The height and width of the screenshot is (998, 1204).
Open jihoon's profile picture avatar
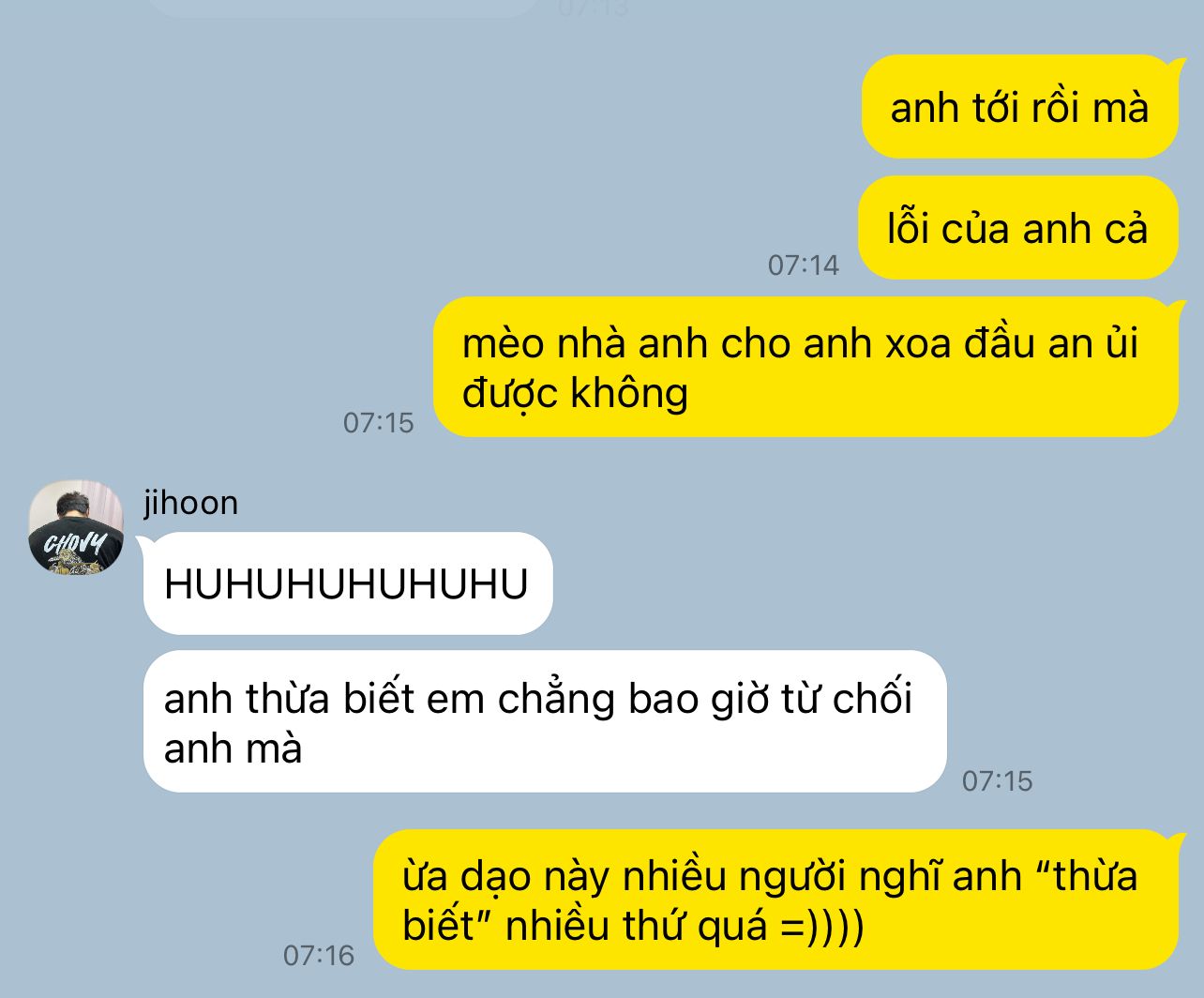coord(76,527)
